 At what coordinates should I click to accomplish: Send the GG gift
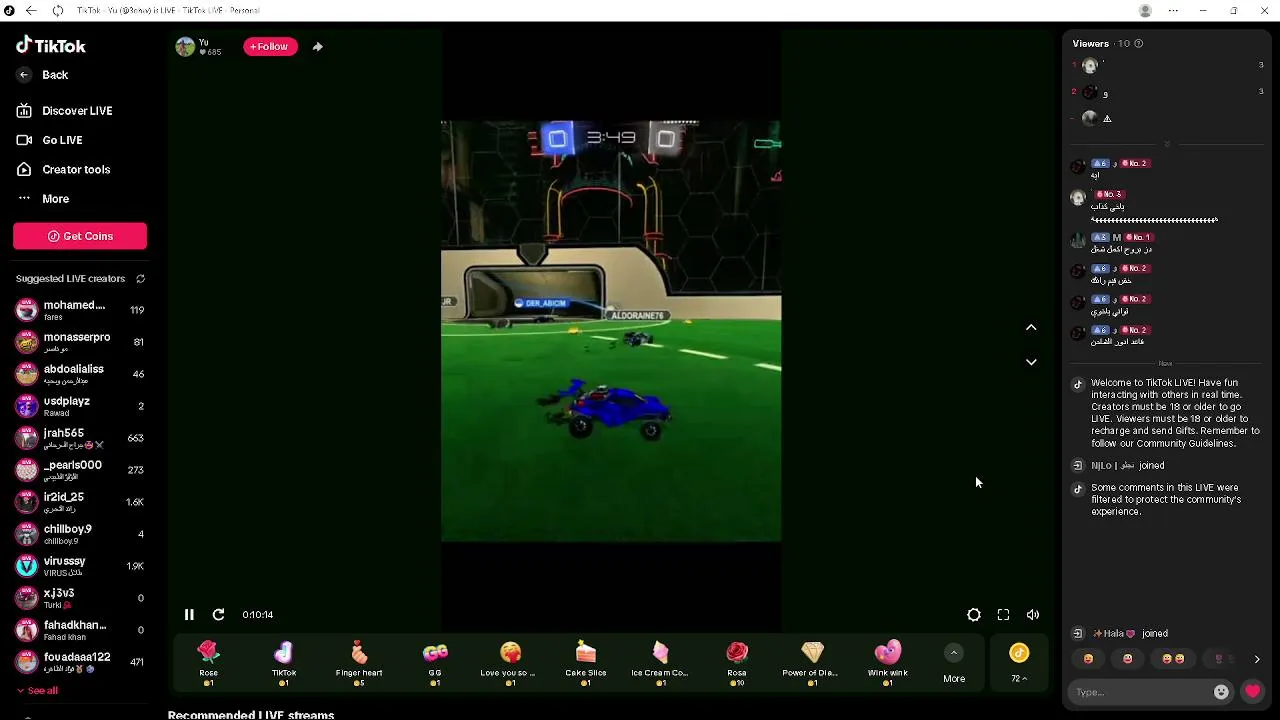[x=435, y=663]
